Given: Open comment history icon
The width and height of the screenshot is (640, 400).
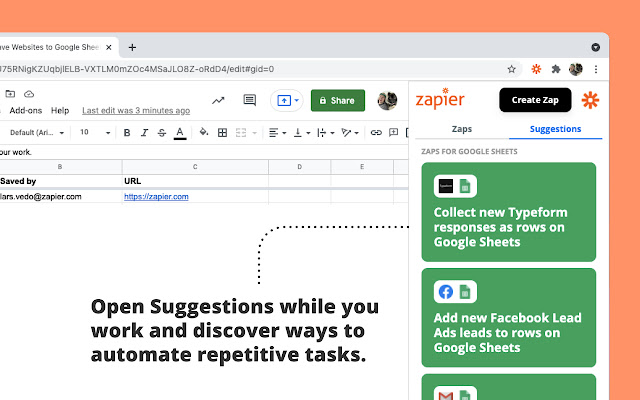Looking at the screenshot, I should (x=249, y=100).
